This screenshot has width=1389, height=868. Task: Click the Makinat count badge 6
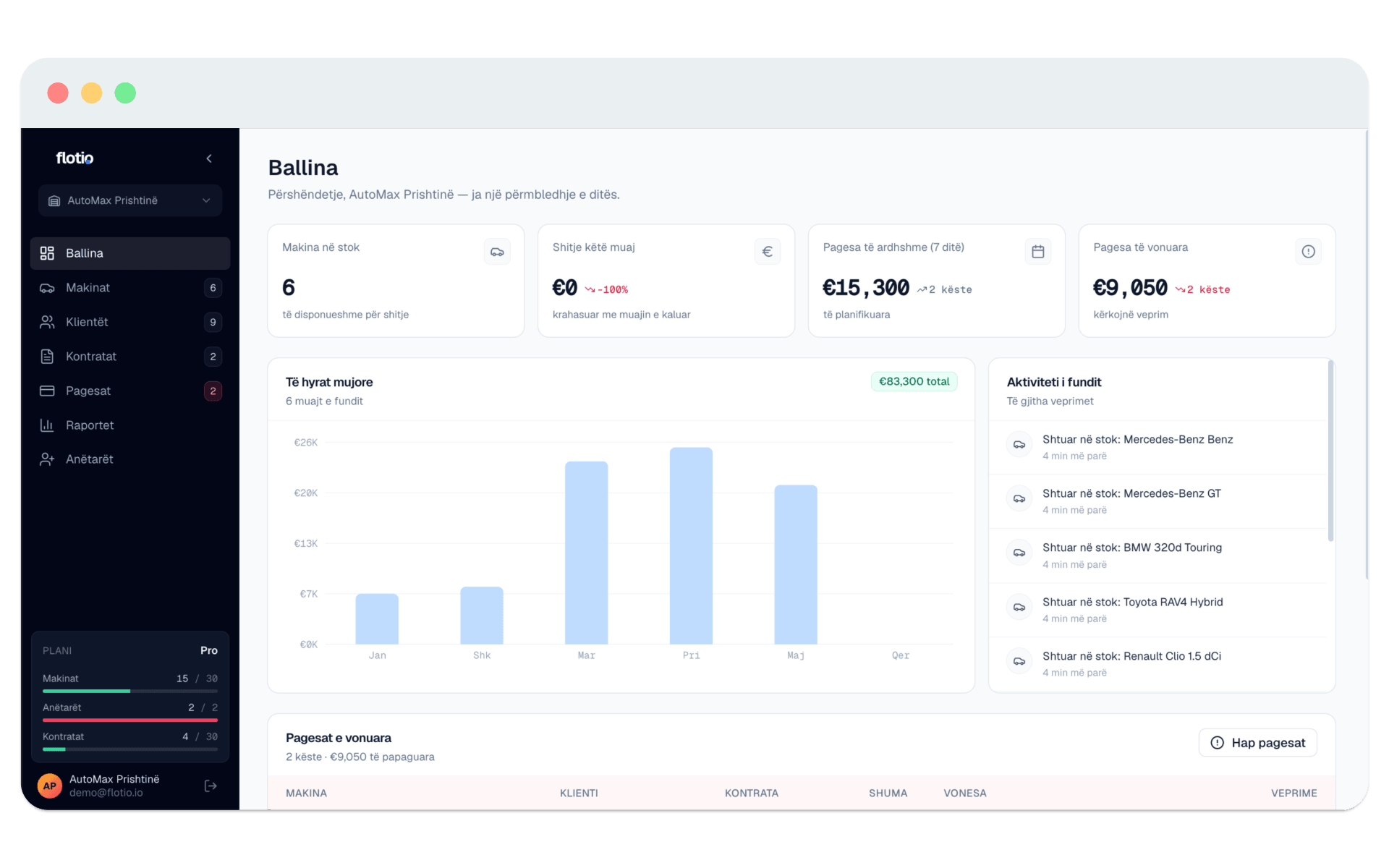pyautogui.click(x=213, y=288)
